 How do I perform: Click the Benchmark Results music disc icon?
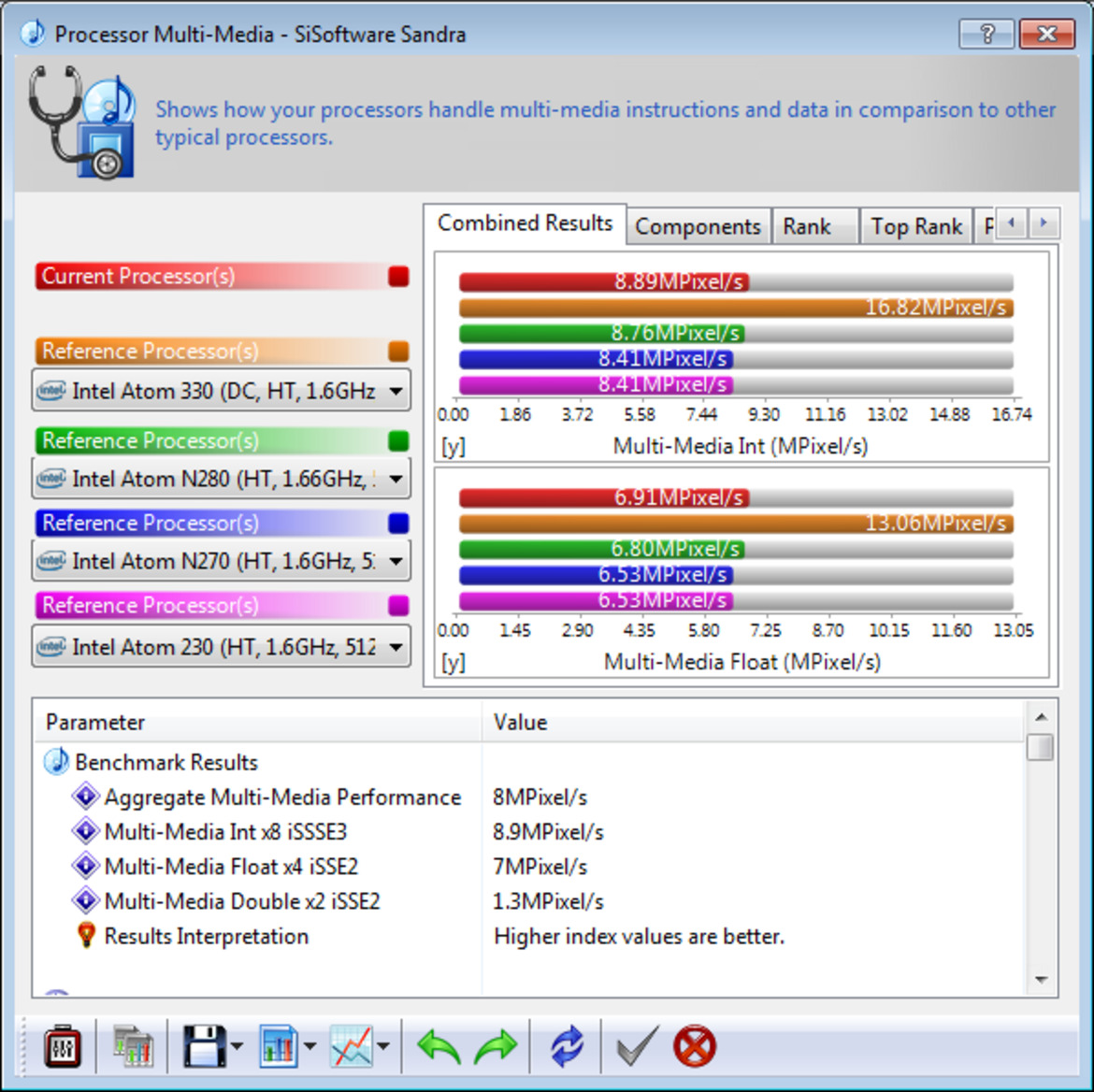tap(56, 761)
